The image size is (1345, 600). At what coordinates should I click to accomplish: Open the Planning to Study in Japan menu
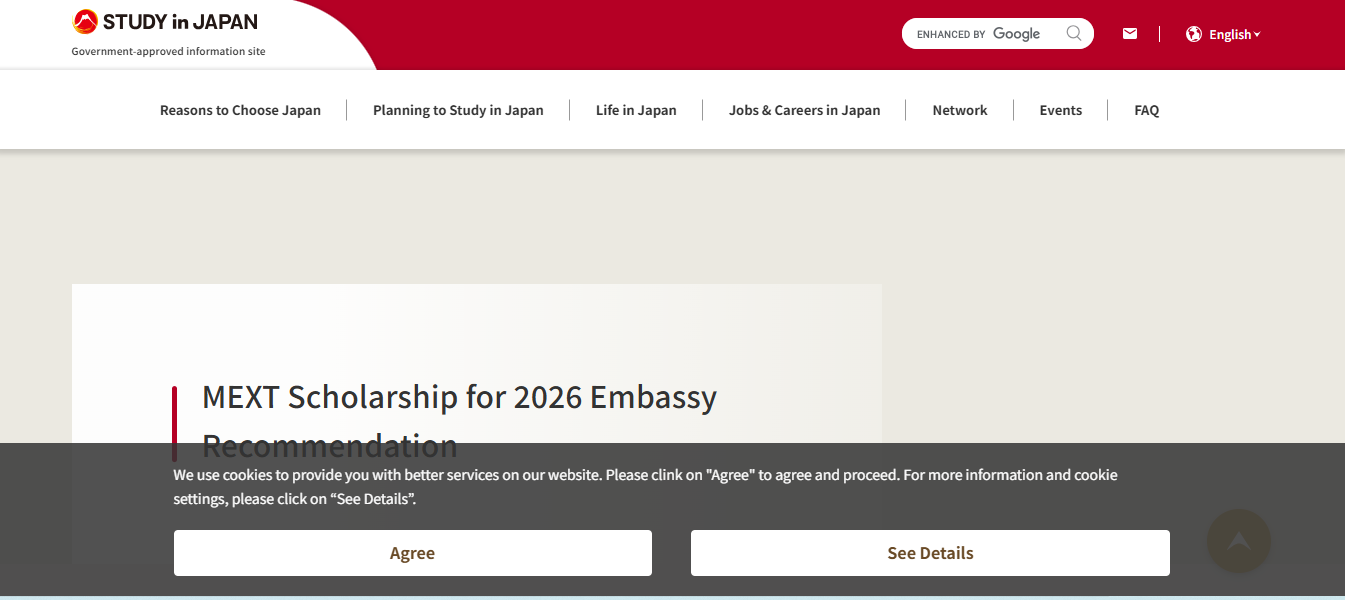tap(457, 110)
